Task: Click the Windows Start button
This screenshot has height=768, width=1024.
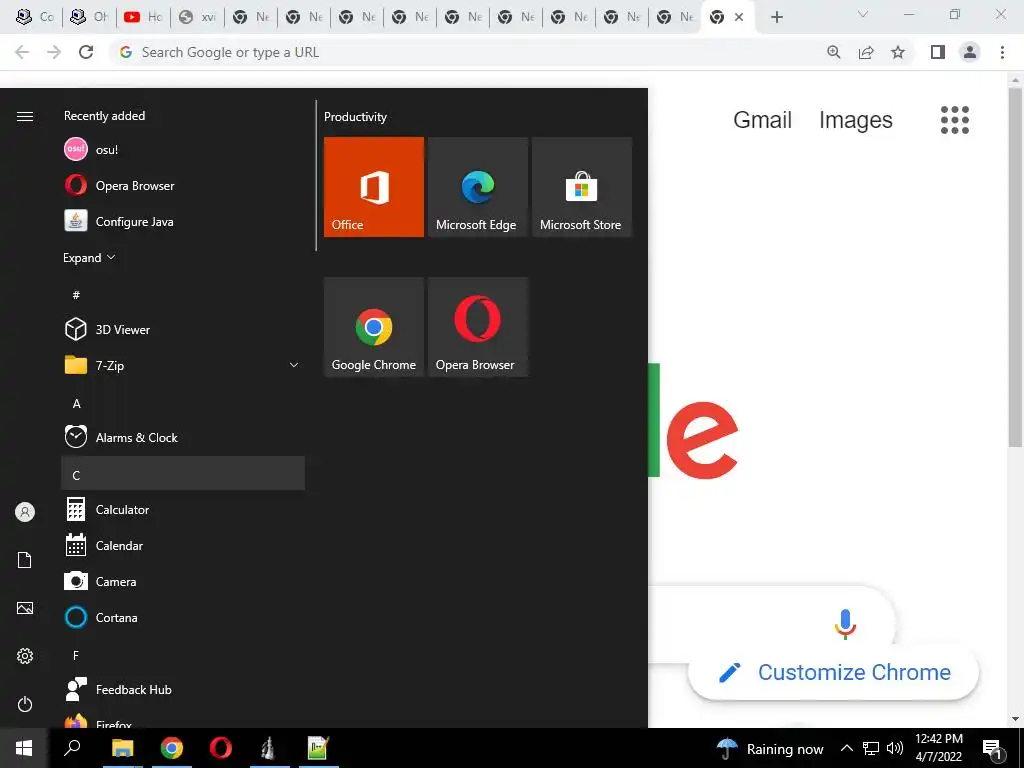Action: coord(24,748)
